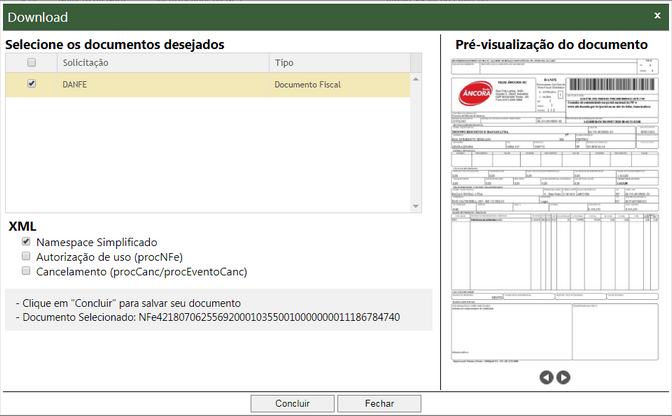The width and height of the screenshot is (672, 416).
Task: Disable Namespace Simplificado option
Action: click(26, 242)
